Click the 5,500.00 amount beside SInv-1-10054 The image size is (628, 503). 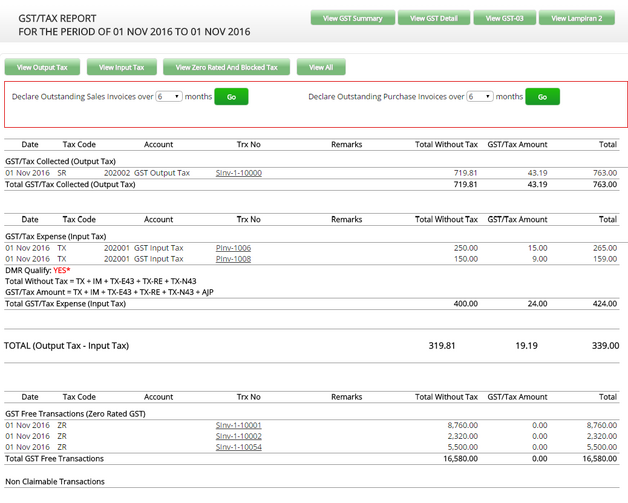pyautogui.click(x=463, y=447)
